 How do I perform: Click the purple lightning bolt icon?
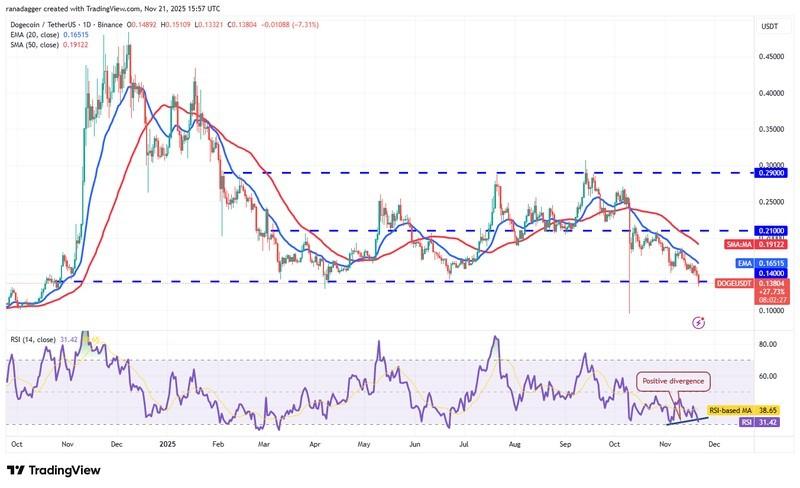coord(698,323)
